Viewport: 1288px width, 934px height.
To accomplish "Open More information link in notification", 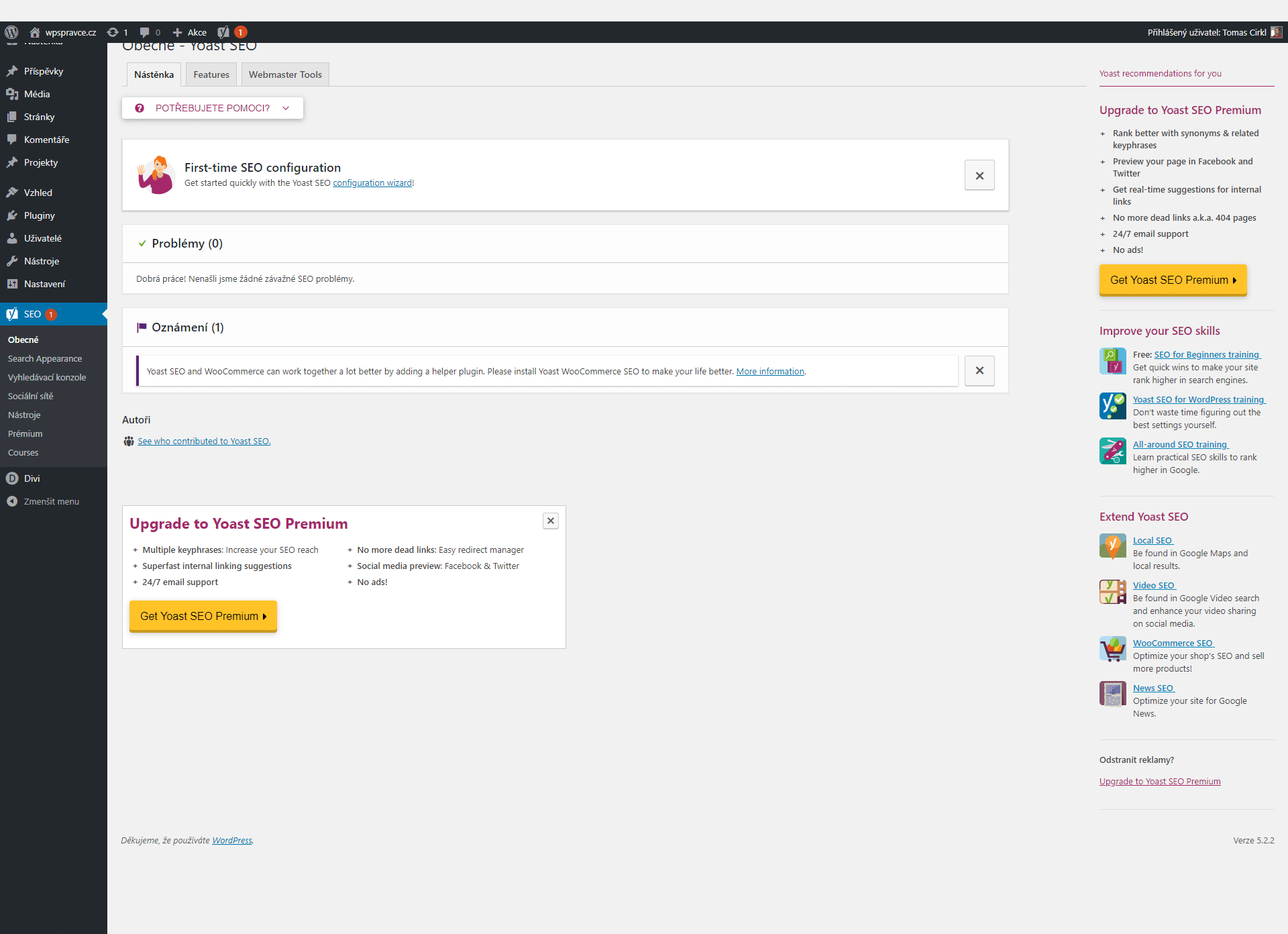I will click(x=770, y=372).
